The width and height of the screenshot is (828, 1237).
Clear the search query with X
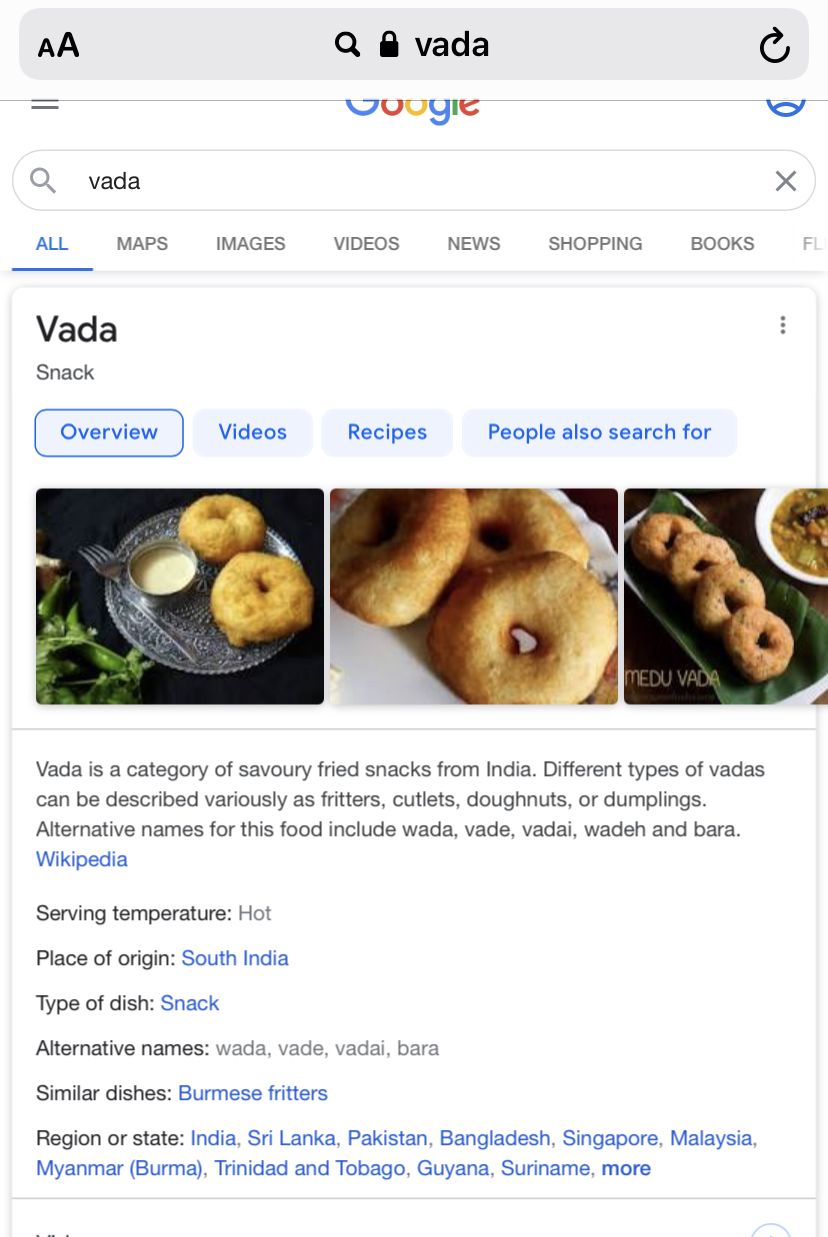786,181
